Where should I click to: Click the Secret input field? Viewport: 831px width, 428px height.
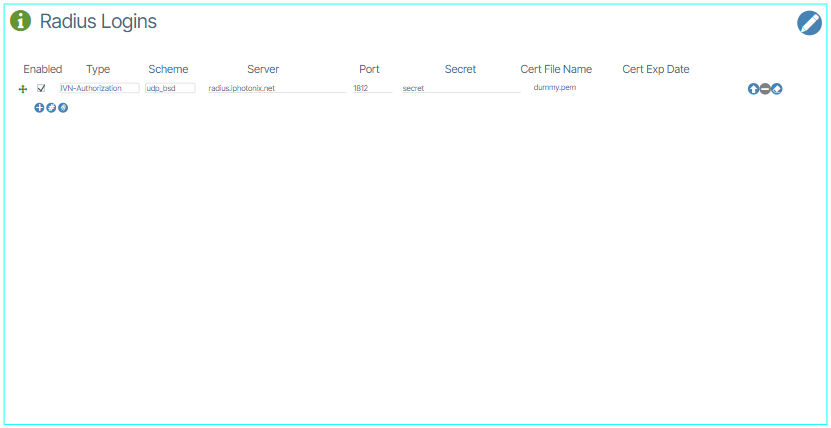[460, 88]
